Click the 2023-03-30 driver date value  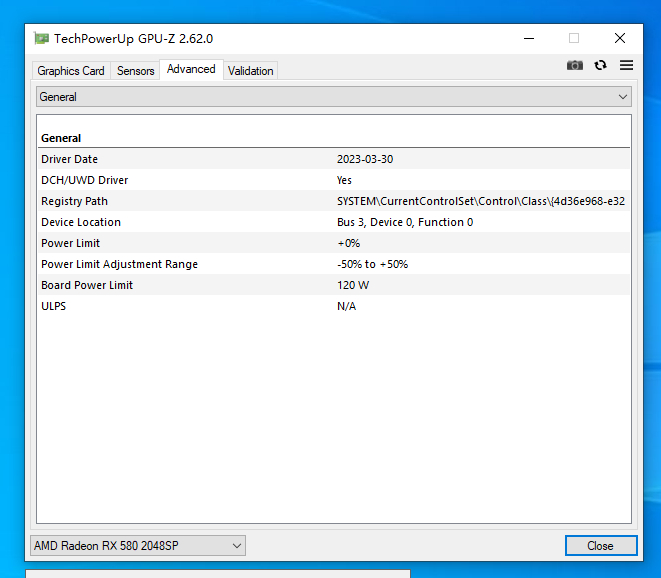pos(365,159)
